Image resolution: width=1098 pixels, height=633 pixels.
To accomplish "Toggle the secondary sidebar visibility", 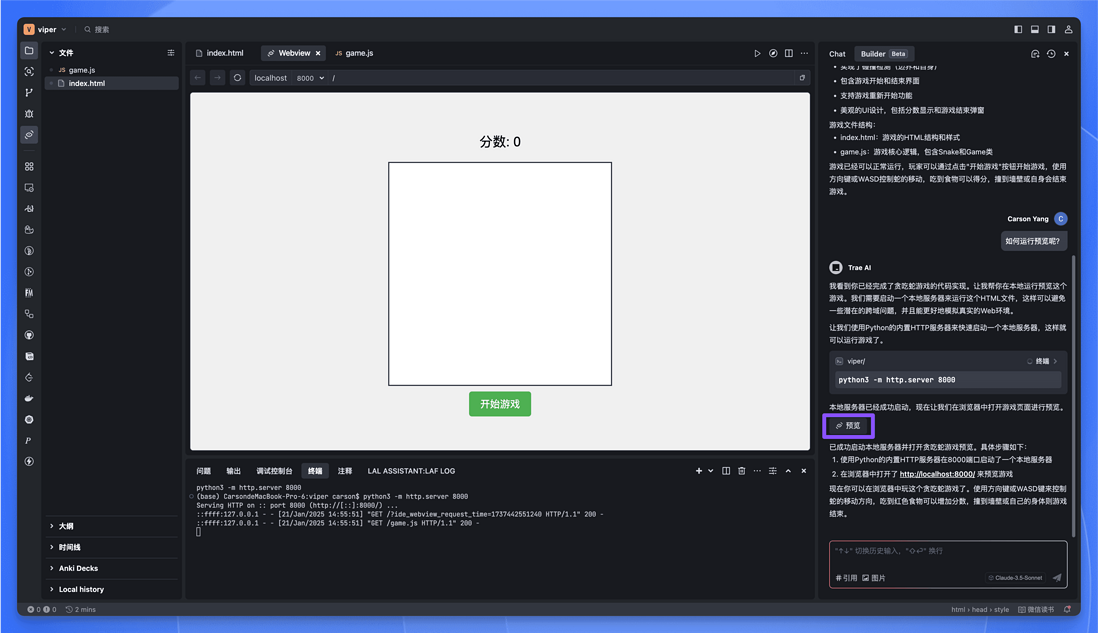I will (1050, 29).
